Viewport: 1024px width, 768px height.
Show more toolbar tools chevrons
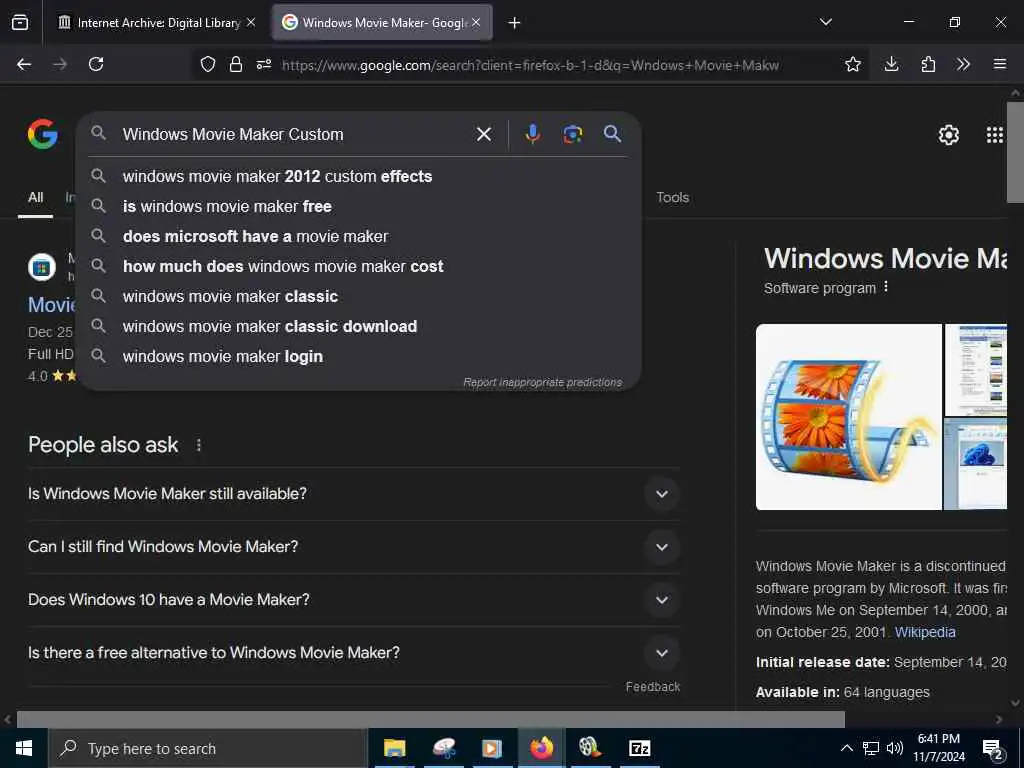963,64
